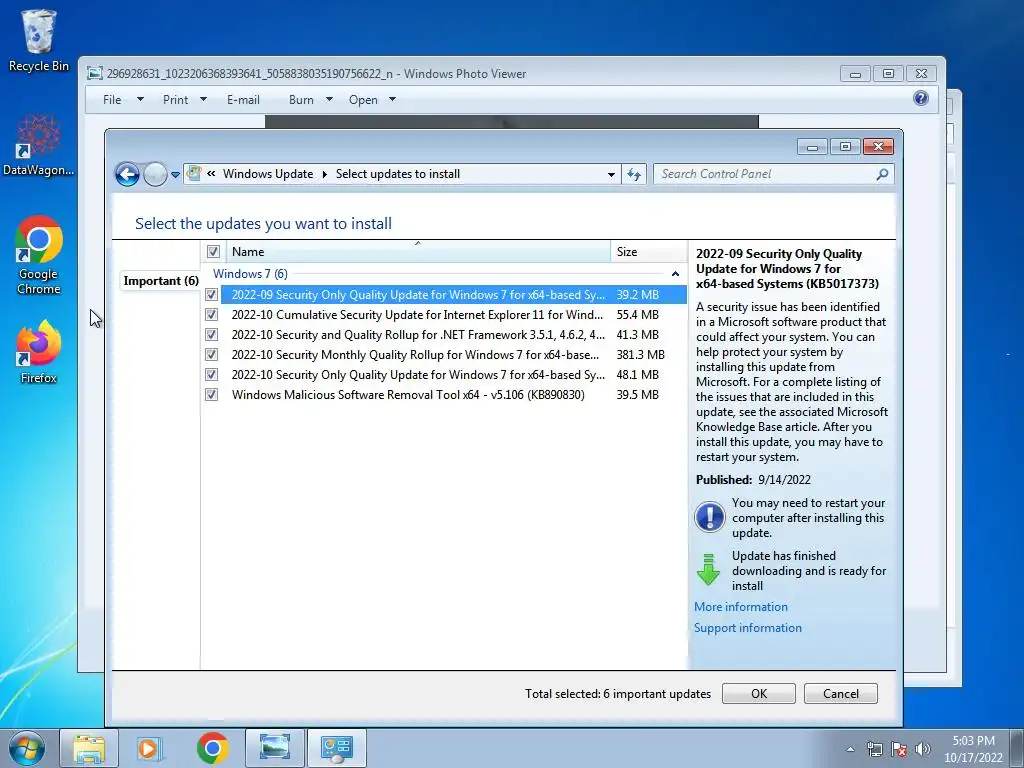Toggle the select-all checkbox in header
This screenshot has width=1024, height=768.
pyautogui.click(x=213, y=251)
